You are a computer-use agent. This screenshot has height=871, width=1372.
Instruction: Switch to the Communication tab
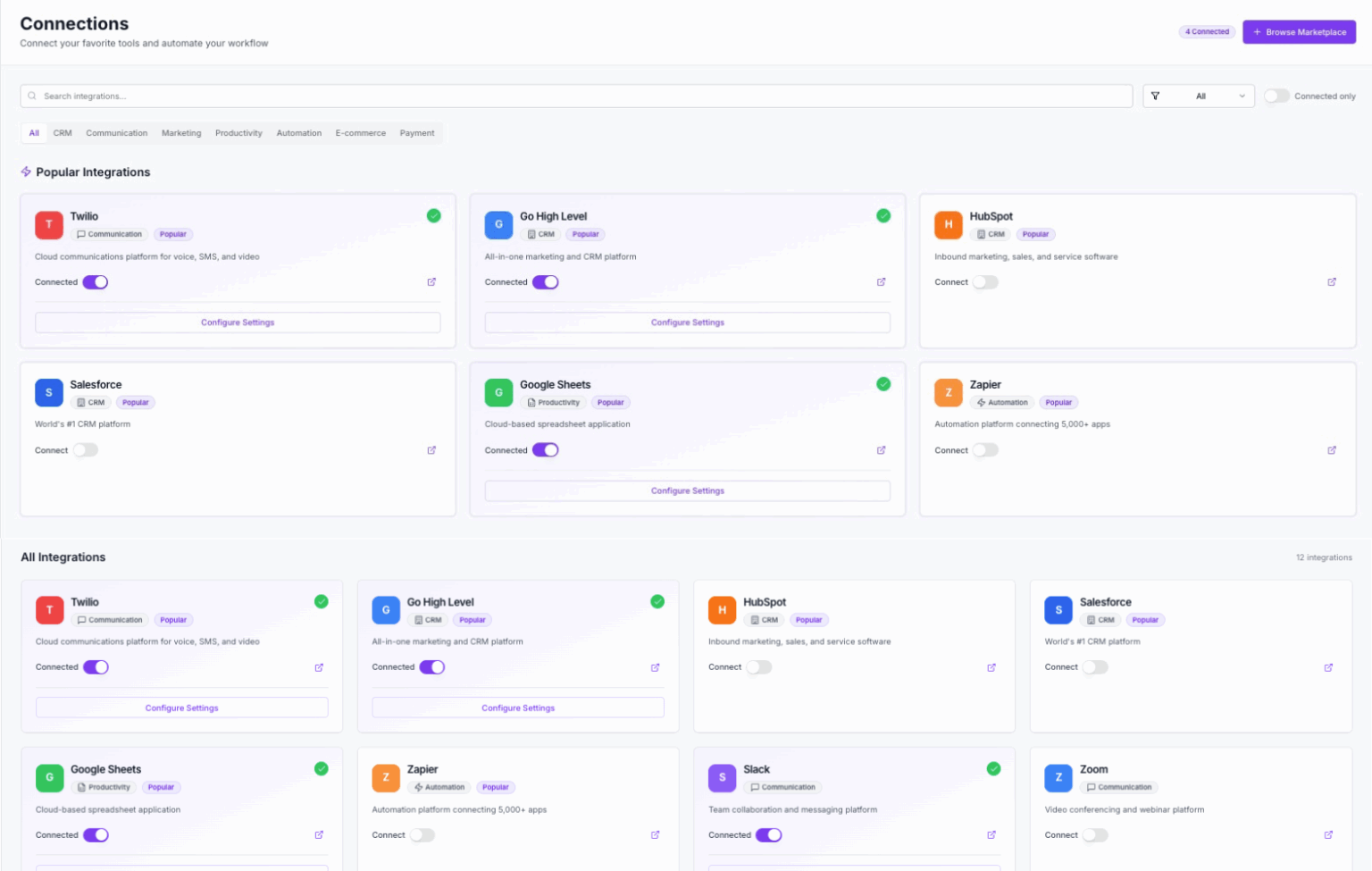tap(117, 133)
